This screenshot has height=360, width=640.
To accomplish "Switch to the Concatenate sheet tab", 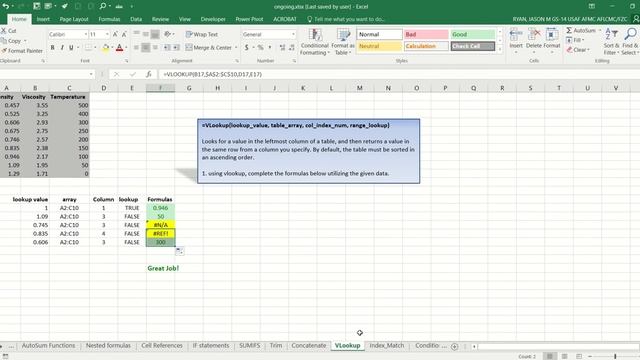I will [309, 346].
